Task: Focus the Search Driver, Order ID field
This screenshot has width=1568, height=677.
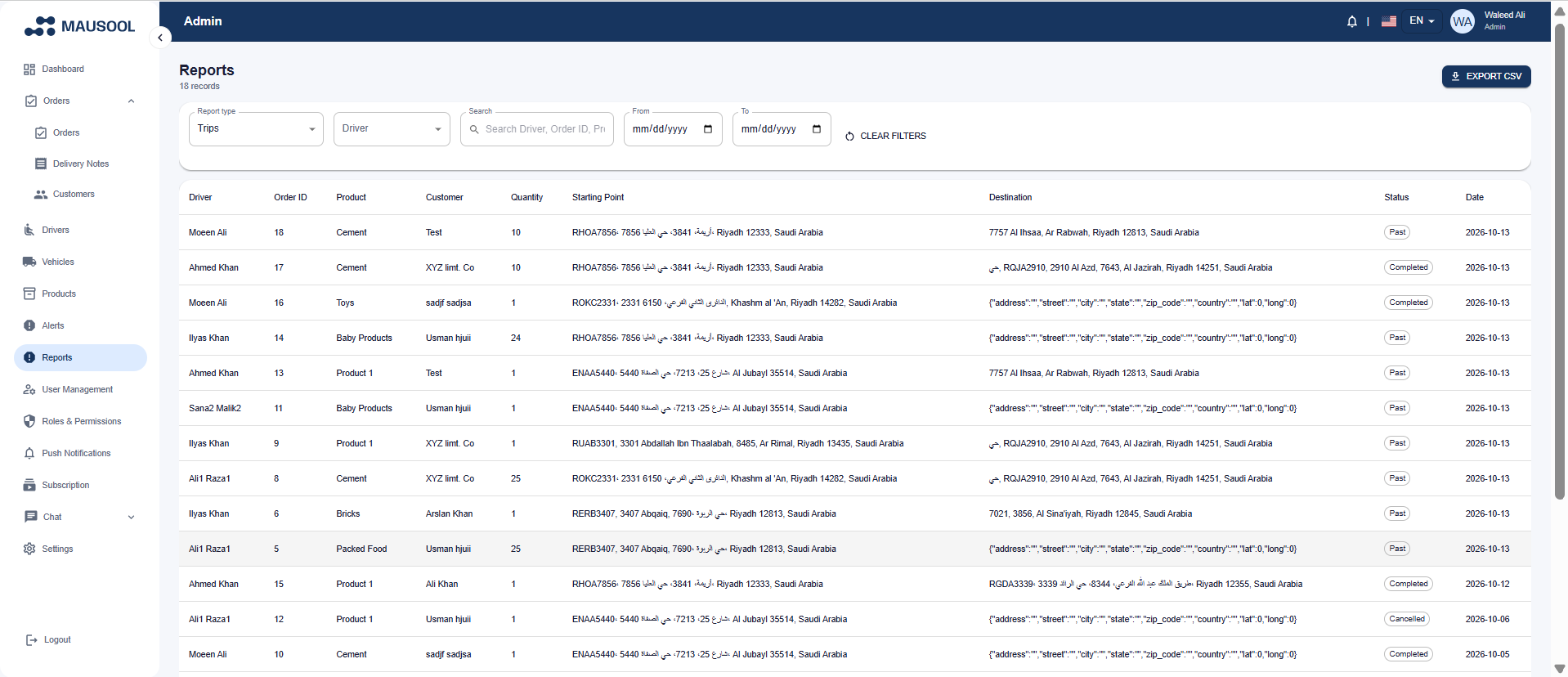Action: coord(537,129)
